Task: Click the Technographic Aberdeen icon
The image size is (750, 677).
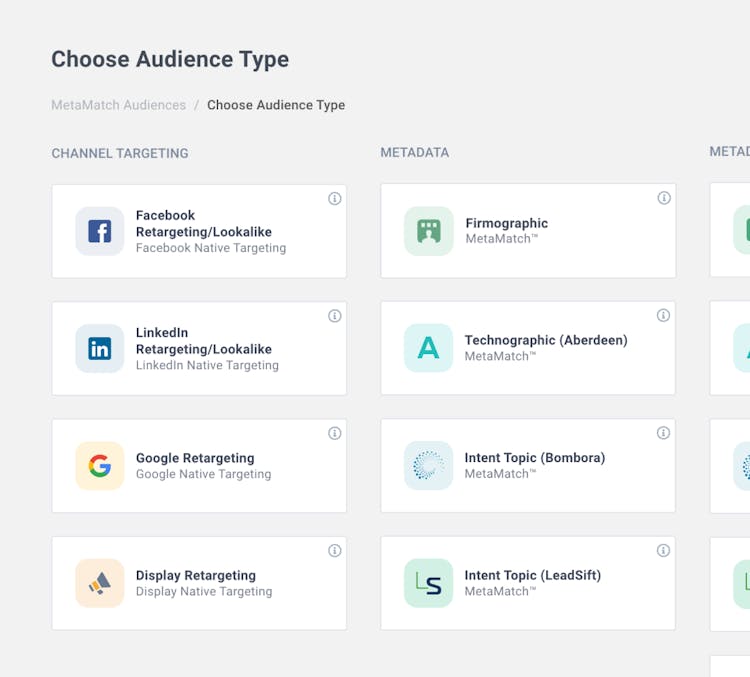Action: point(429,348)
